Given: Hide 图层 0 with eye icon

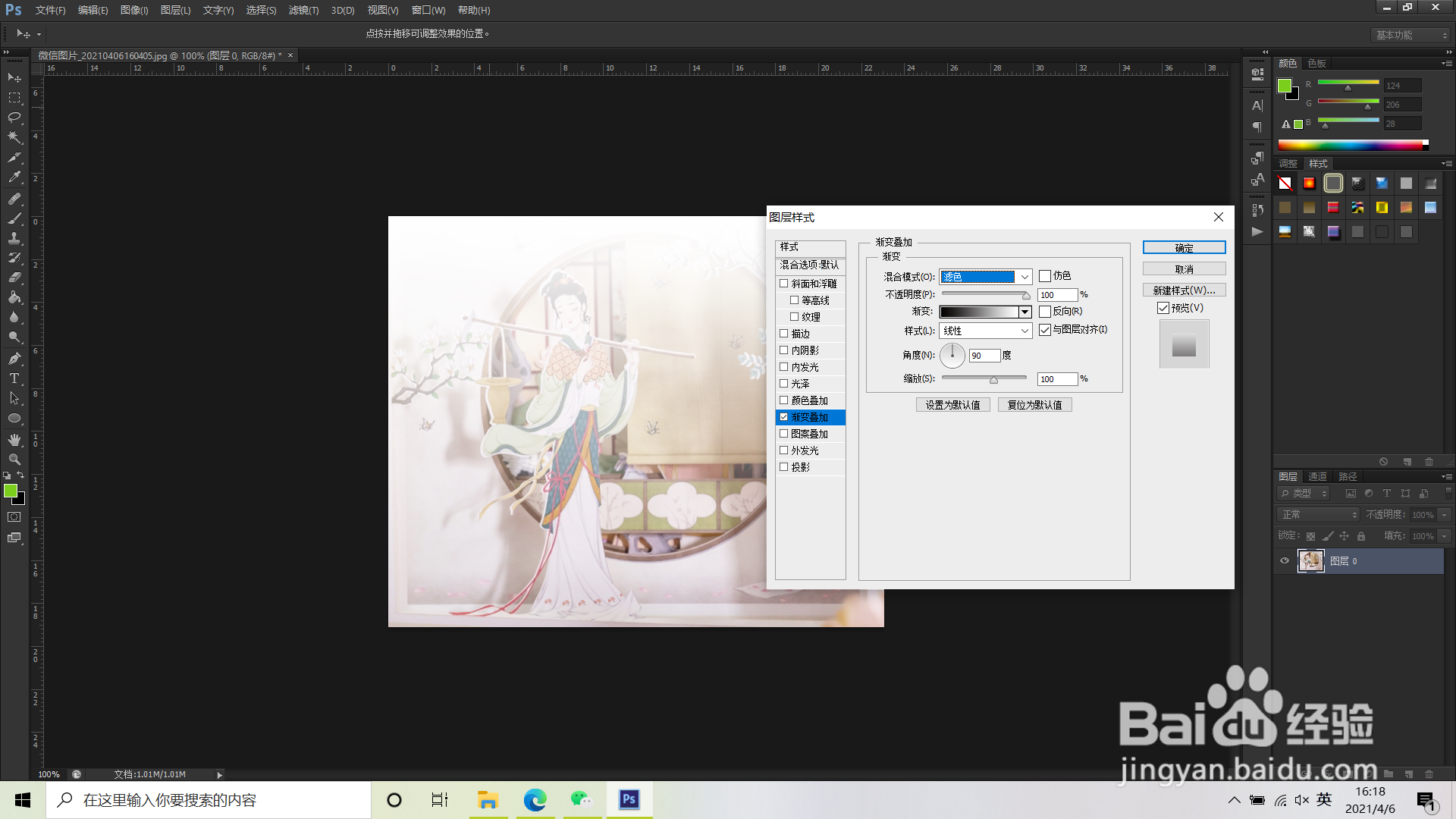Looking at the screenshot, I should pyautogui.click(x=1285, y=561).
